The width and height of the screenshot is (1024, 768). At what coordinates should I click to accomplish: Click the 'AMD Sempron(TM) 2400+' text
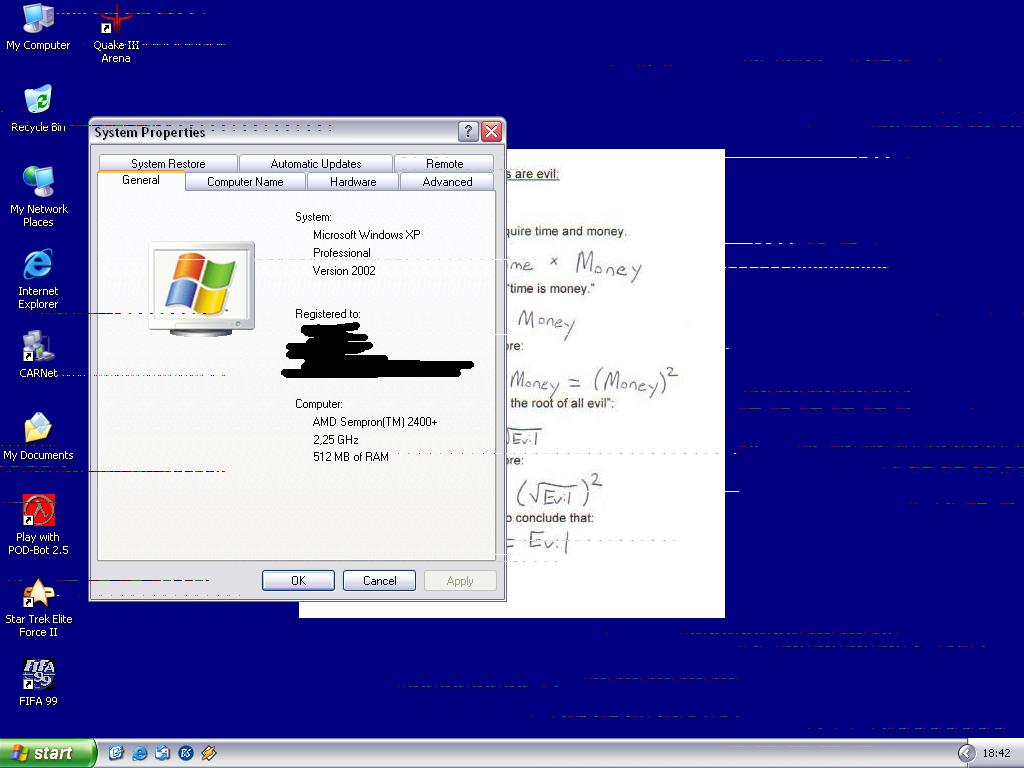click(x=375, y=422)
